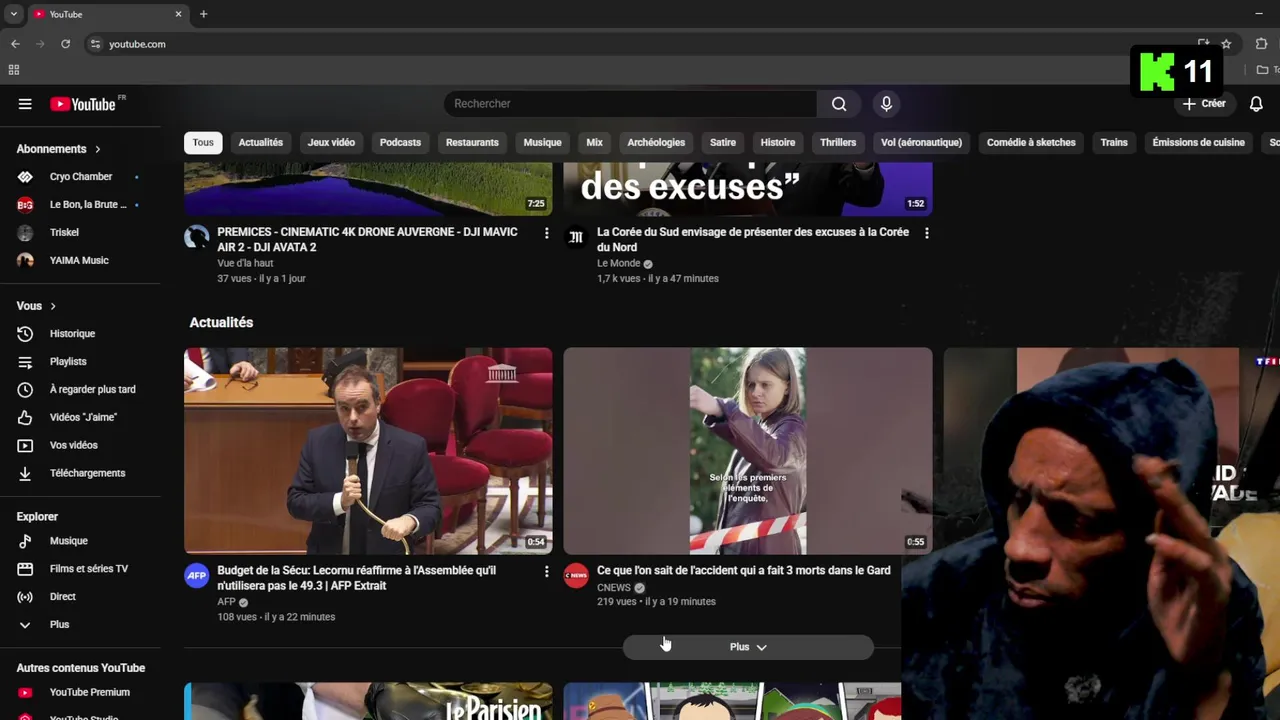Go back with browser back arrow

[15, 44]
